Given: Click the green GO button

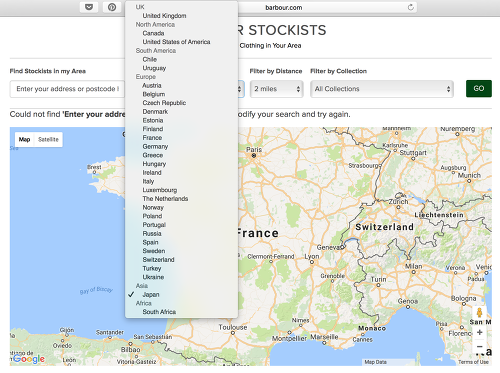Looking at the screenshot, I should click(x=479, y=88).
